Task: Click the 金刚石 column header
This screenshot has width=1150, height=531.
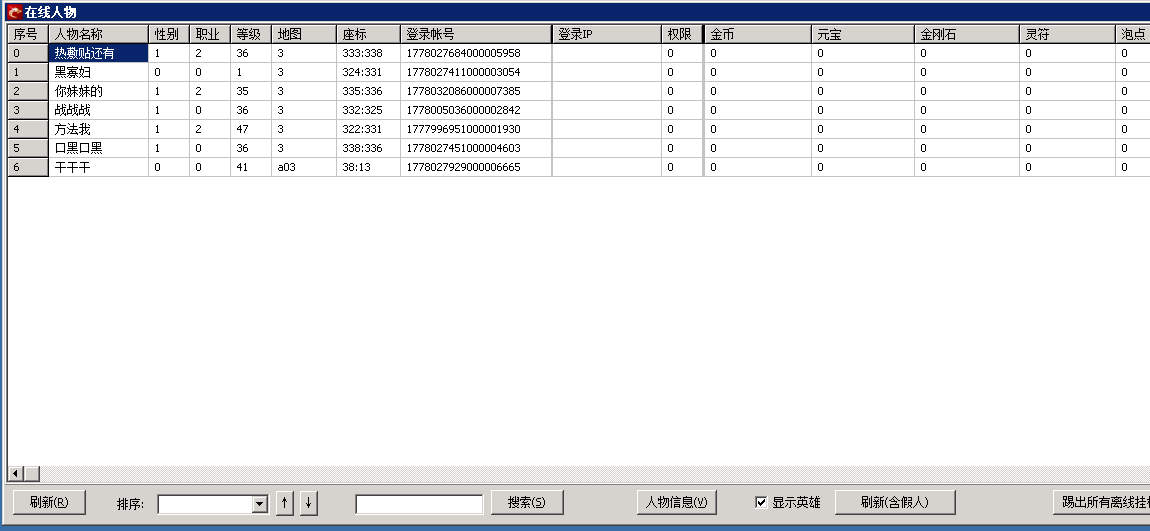Action: (967, 34)
